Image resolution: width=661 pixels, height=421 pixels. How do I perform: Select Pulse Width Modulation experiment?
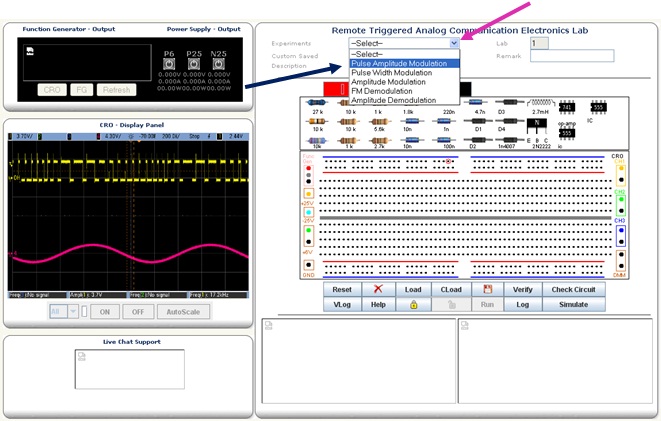[x=404, y=72]
